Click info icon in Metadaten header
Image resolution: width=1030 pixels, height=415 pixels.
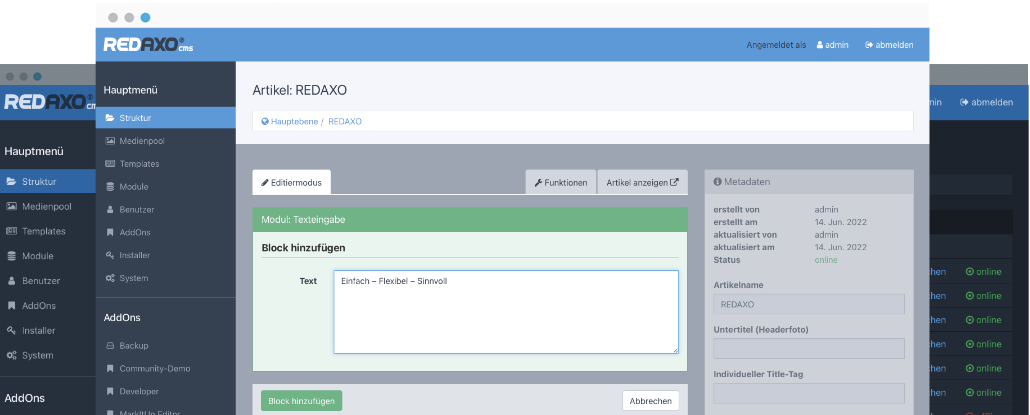717,182
